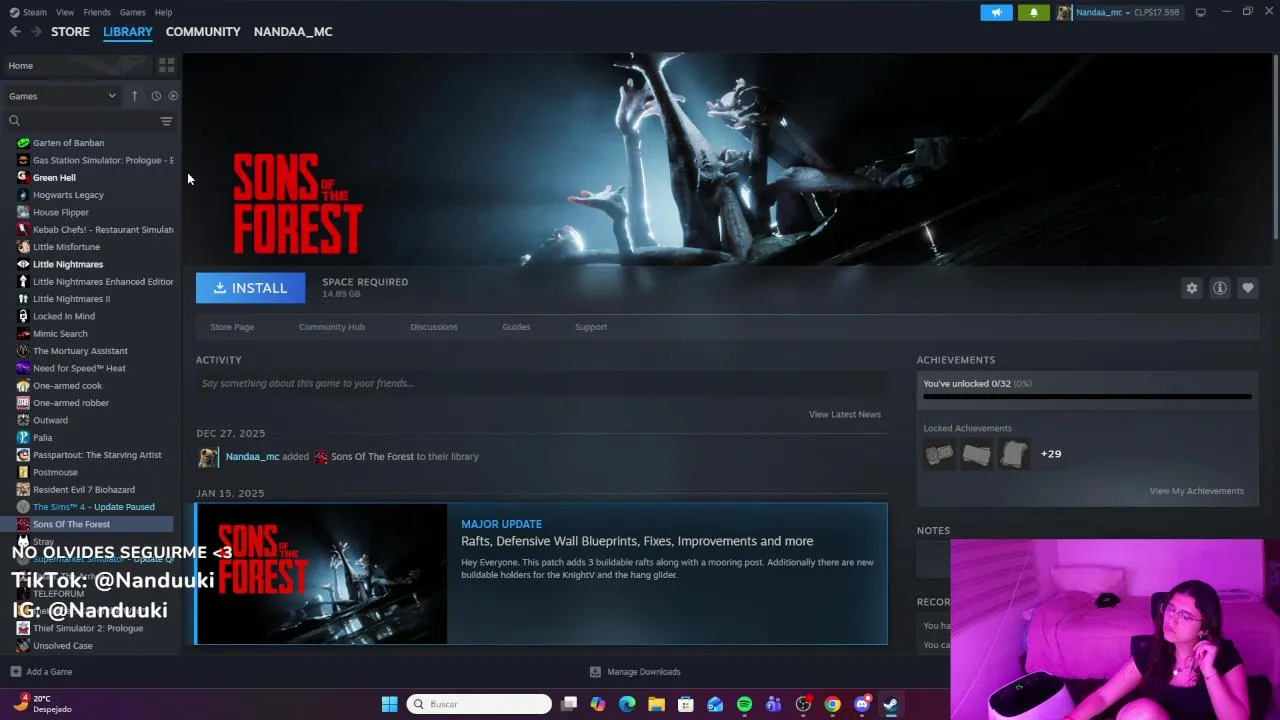Click first locked achievement icon
The image size is (1280, 720).
click(939, 454)
